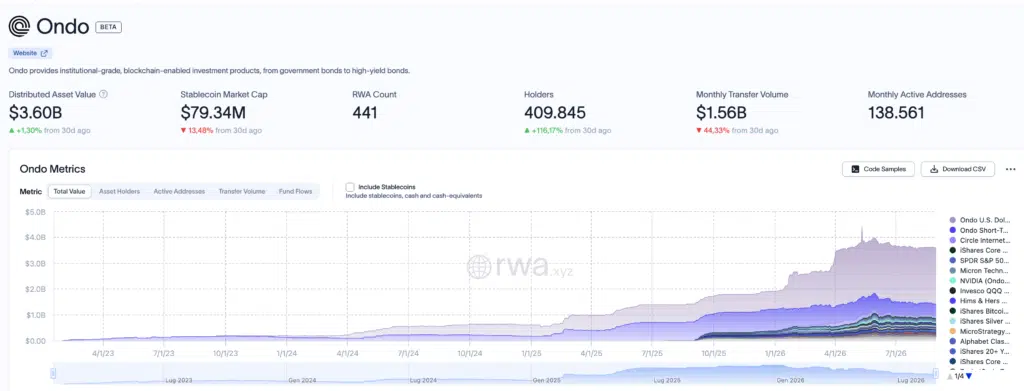
Task: Go to previous legend page arrow
Action: 950,376
